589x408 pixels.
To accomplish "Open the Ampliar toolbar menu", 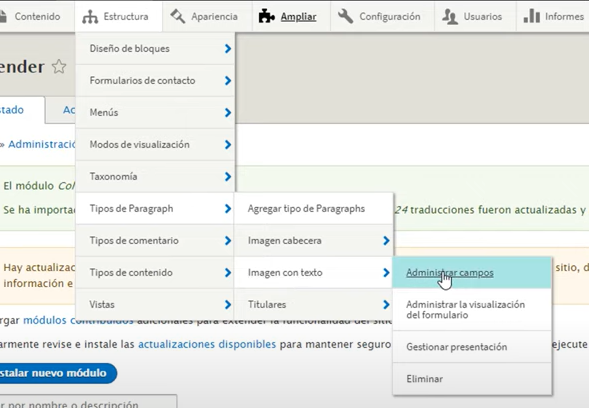I will pos(298,17).
